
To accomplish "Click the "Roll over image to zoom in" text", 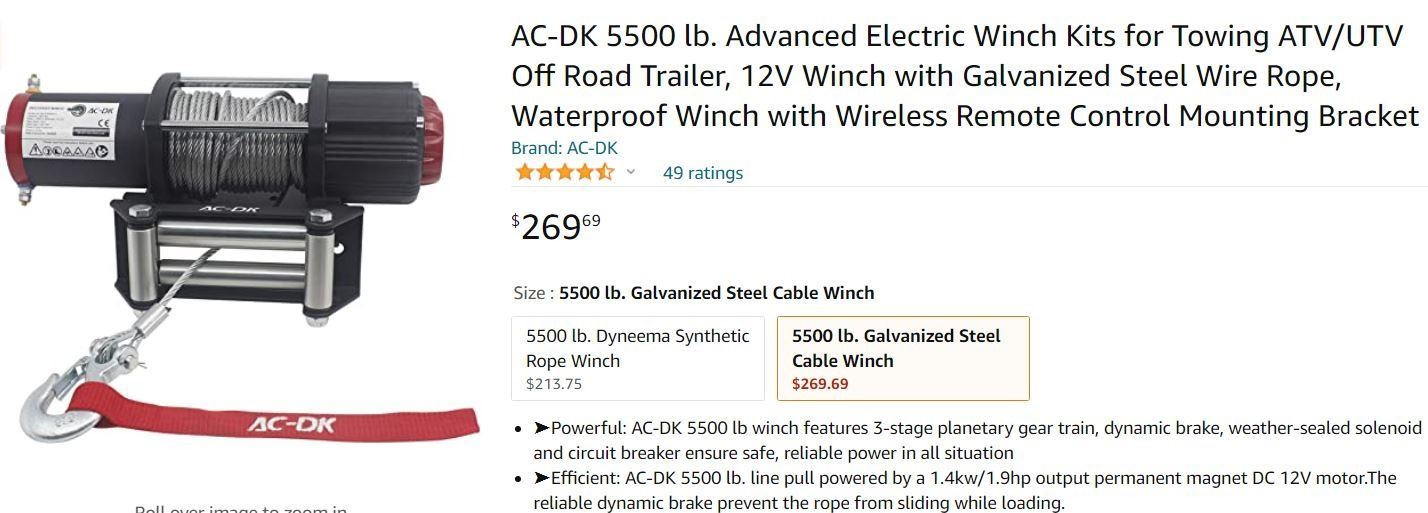I will tap(240, 509).
